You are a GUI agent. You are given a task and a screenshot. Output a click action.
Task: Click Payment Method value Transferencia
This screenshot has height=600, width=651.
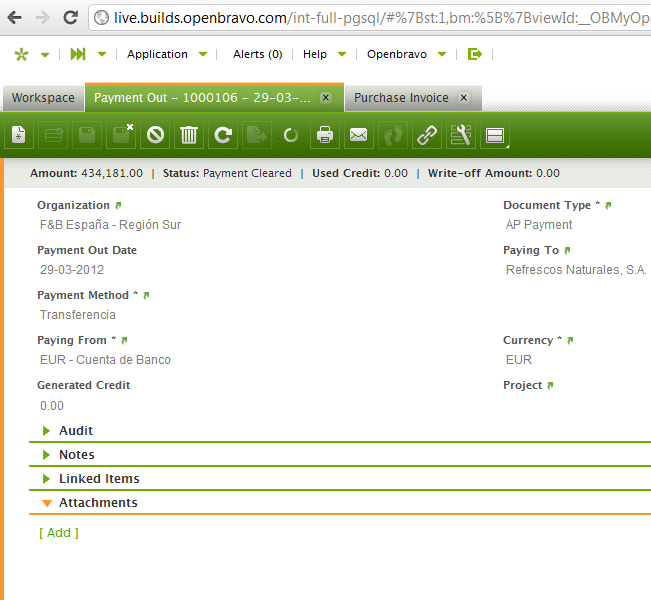pos(78,315)
